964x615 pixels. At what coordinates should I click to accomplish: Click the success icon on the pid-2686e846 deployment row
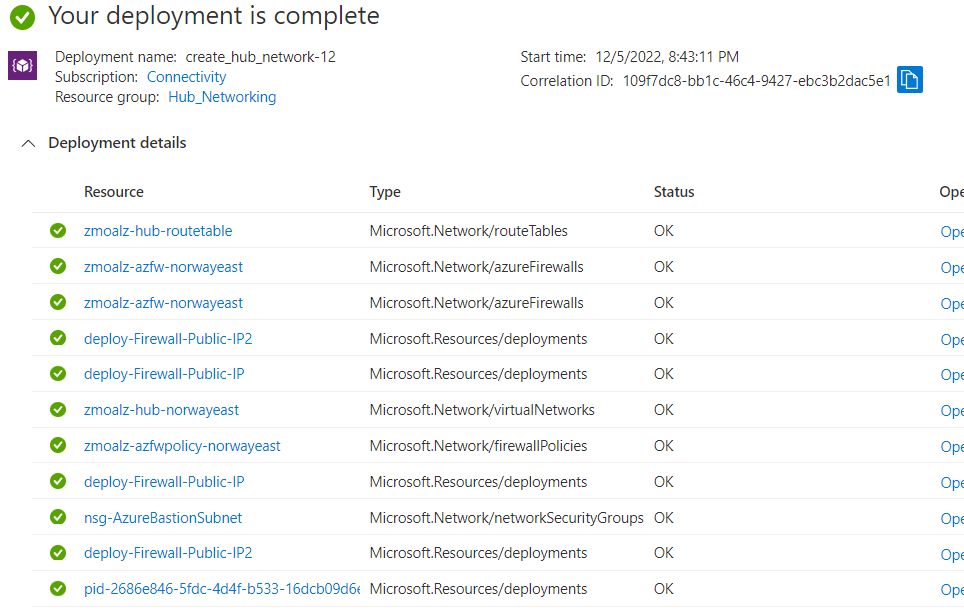(x=57, y=588)
